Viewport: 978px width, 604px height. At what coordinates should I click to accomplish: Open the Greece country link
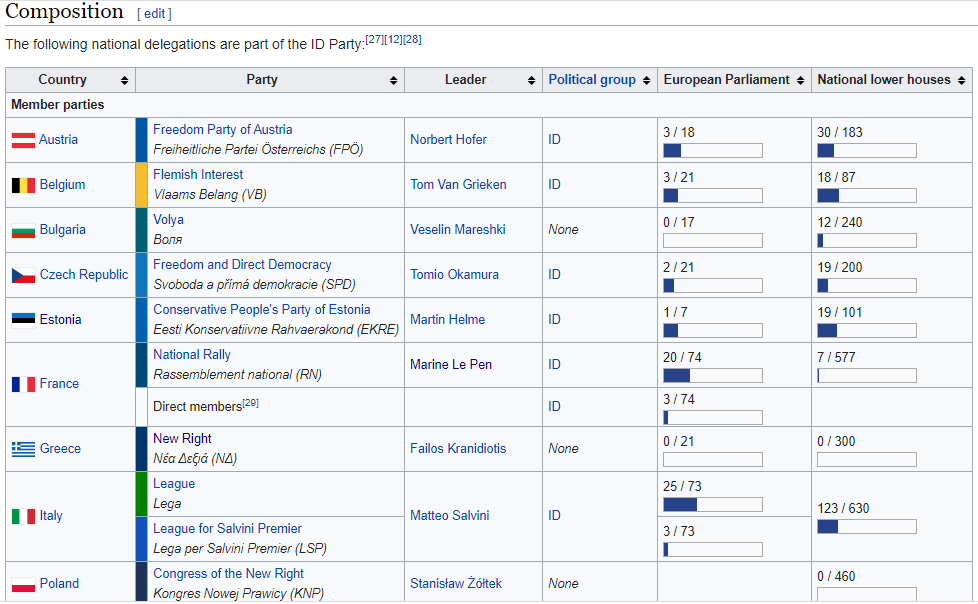[x=60, y=449]
